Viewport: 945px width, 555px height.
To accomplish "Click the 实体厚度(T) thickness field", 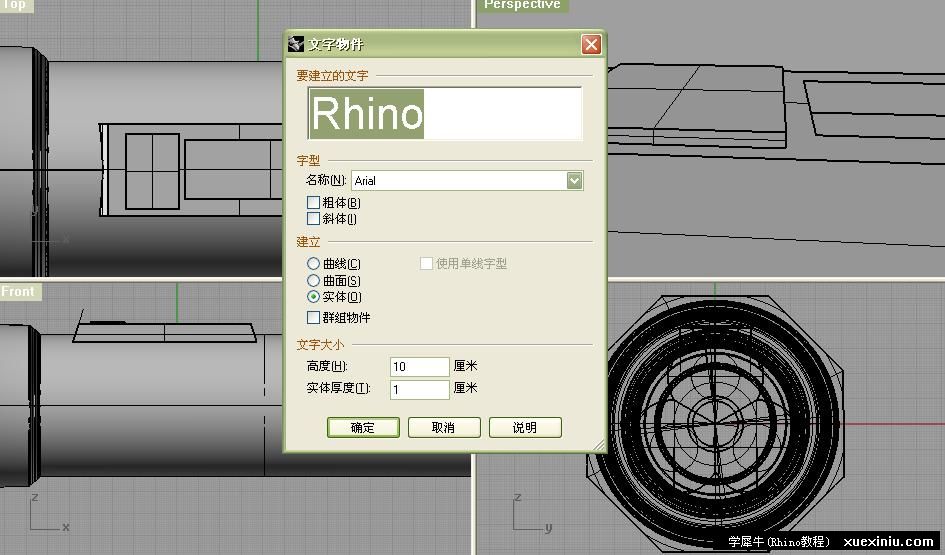I will pos(419,389).
